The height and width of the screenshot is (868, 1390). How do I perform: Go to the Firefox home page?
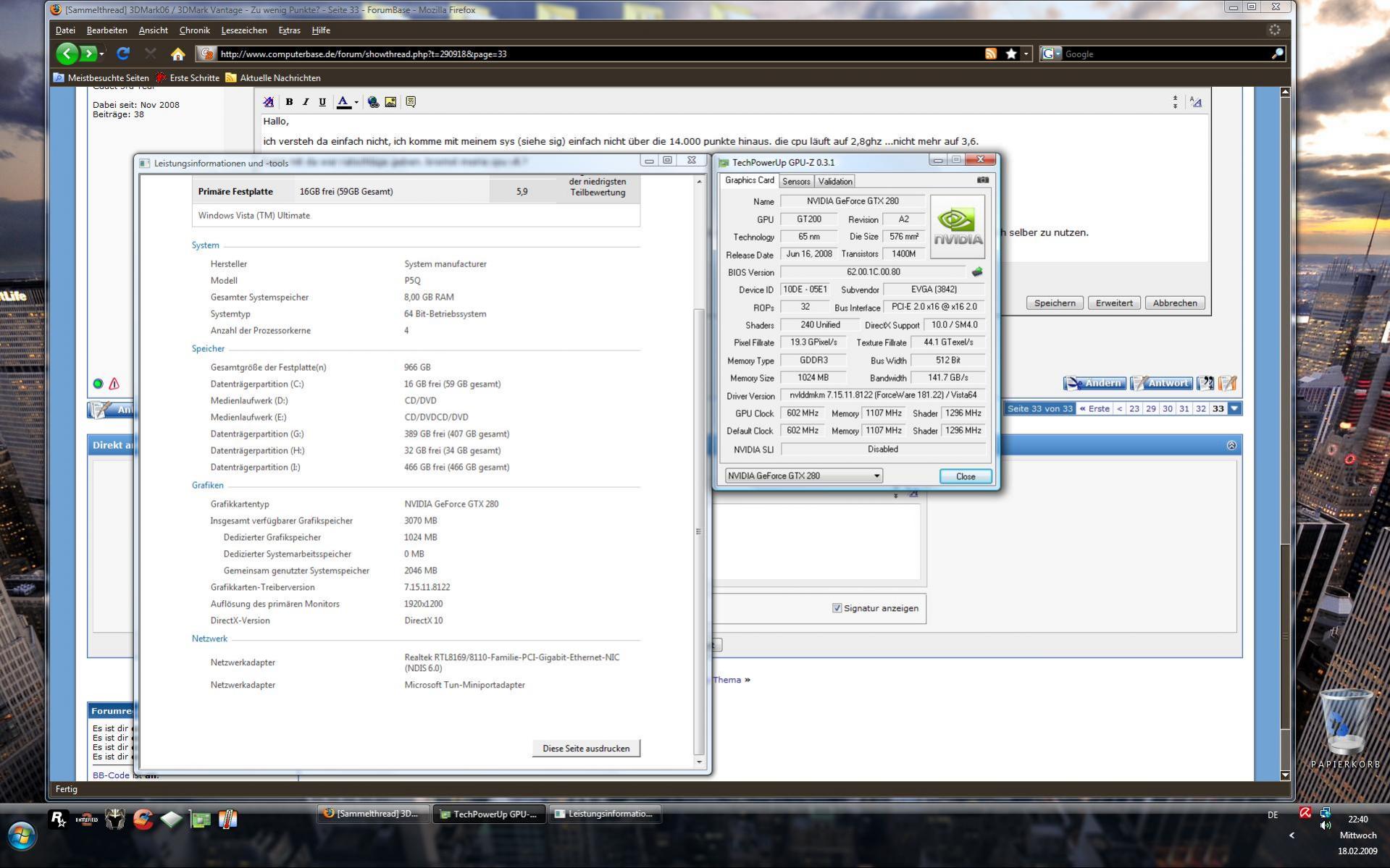click(x=177, y=54)
